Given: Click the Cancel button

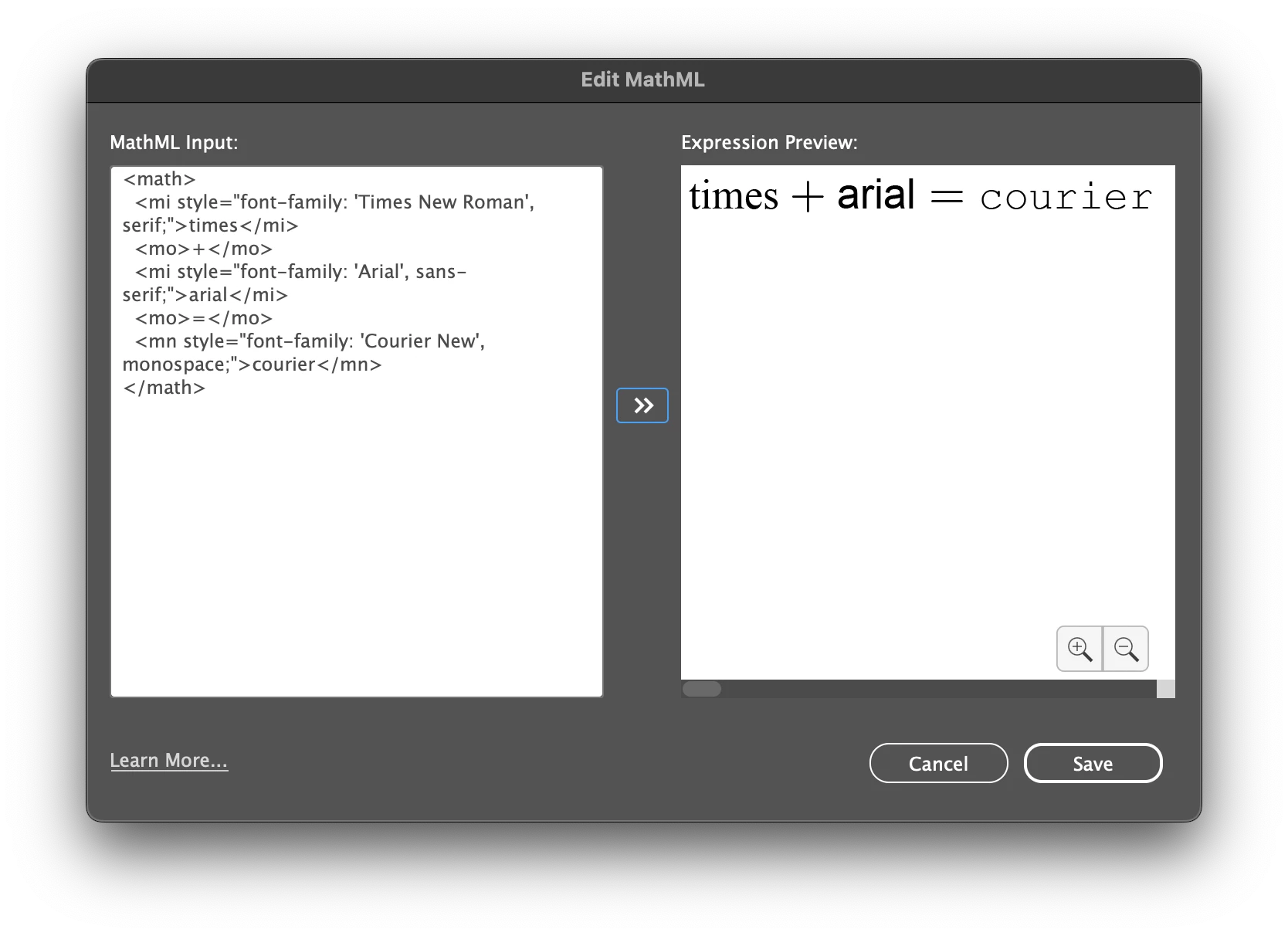Looking at the screenshot, I should pos(938,763).
